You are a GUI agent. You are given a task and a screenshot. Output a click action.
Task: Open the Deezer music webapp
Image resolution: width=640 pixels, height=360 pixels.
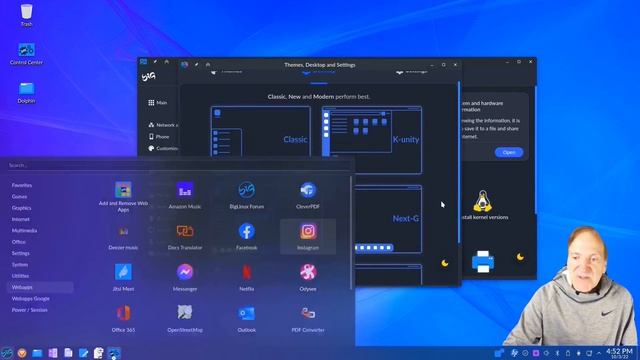coord(123,237)
